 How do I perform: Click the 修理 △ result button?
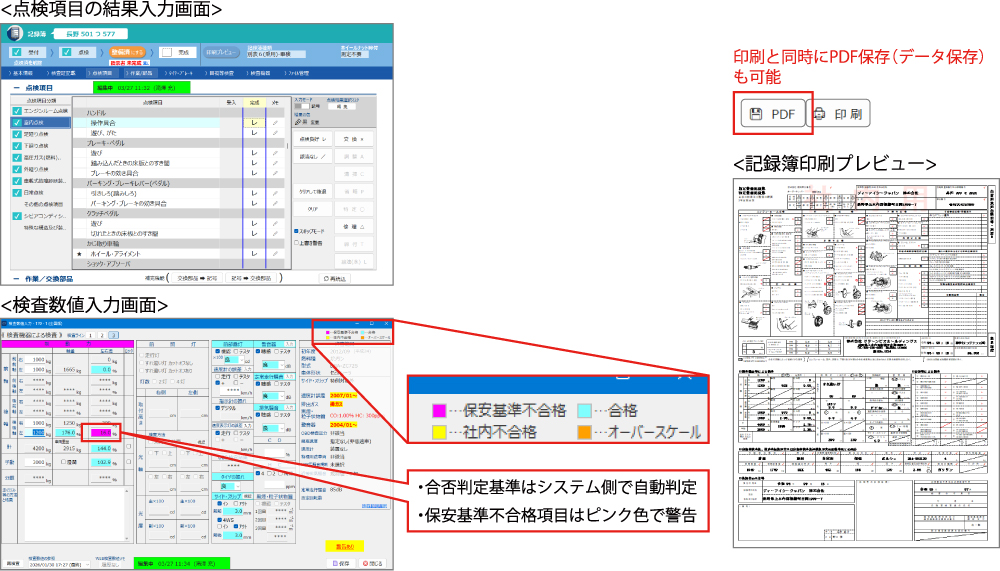[x=354, y=227]
